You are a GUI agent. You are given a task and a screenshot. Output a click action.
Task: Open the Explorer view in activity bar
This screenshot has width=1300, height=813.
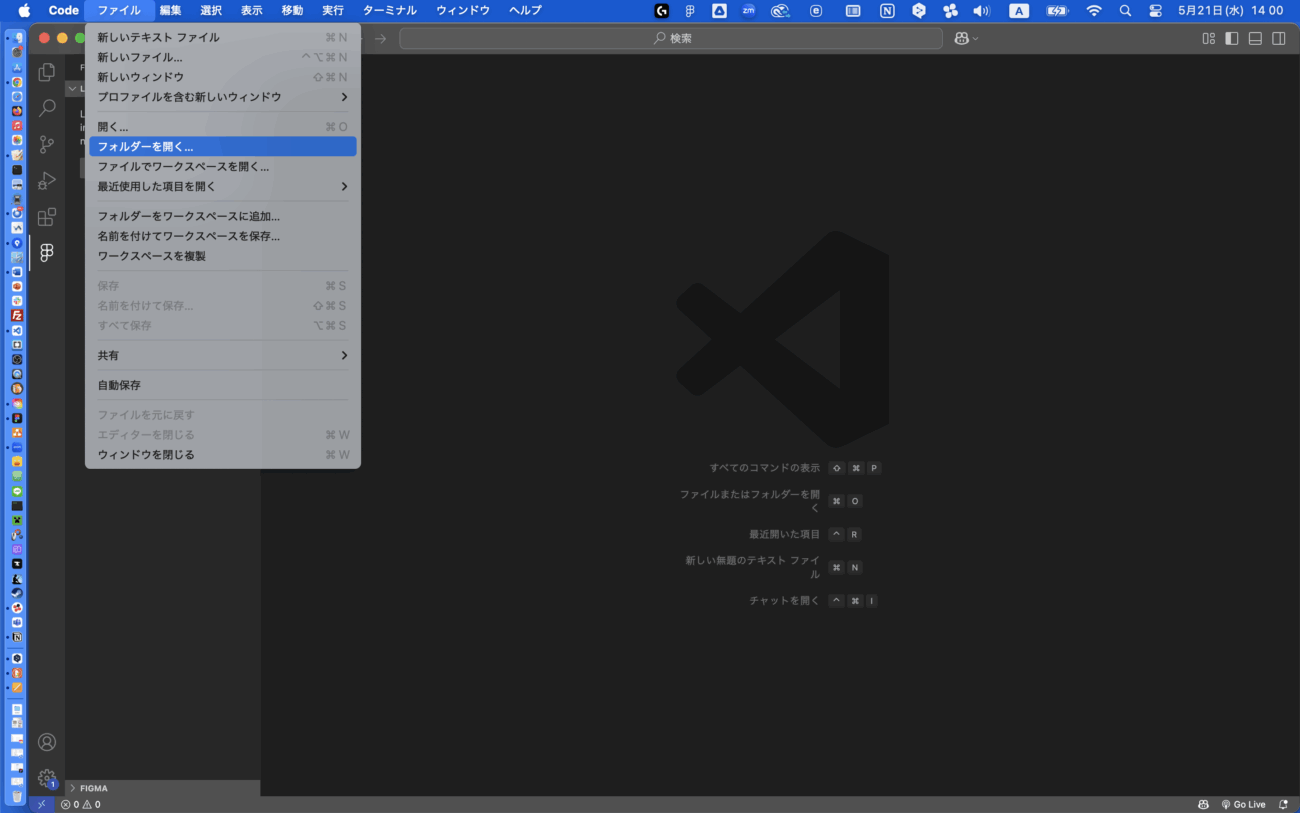(46, 72)
